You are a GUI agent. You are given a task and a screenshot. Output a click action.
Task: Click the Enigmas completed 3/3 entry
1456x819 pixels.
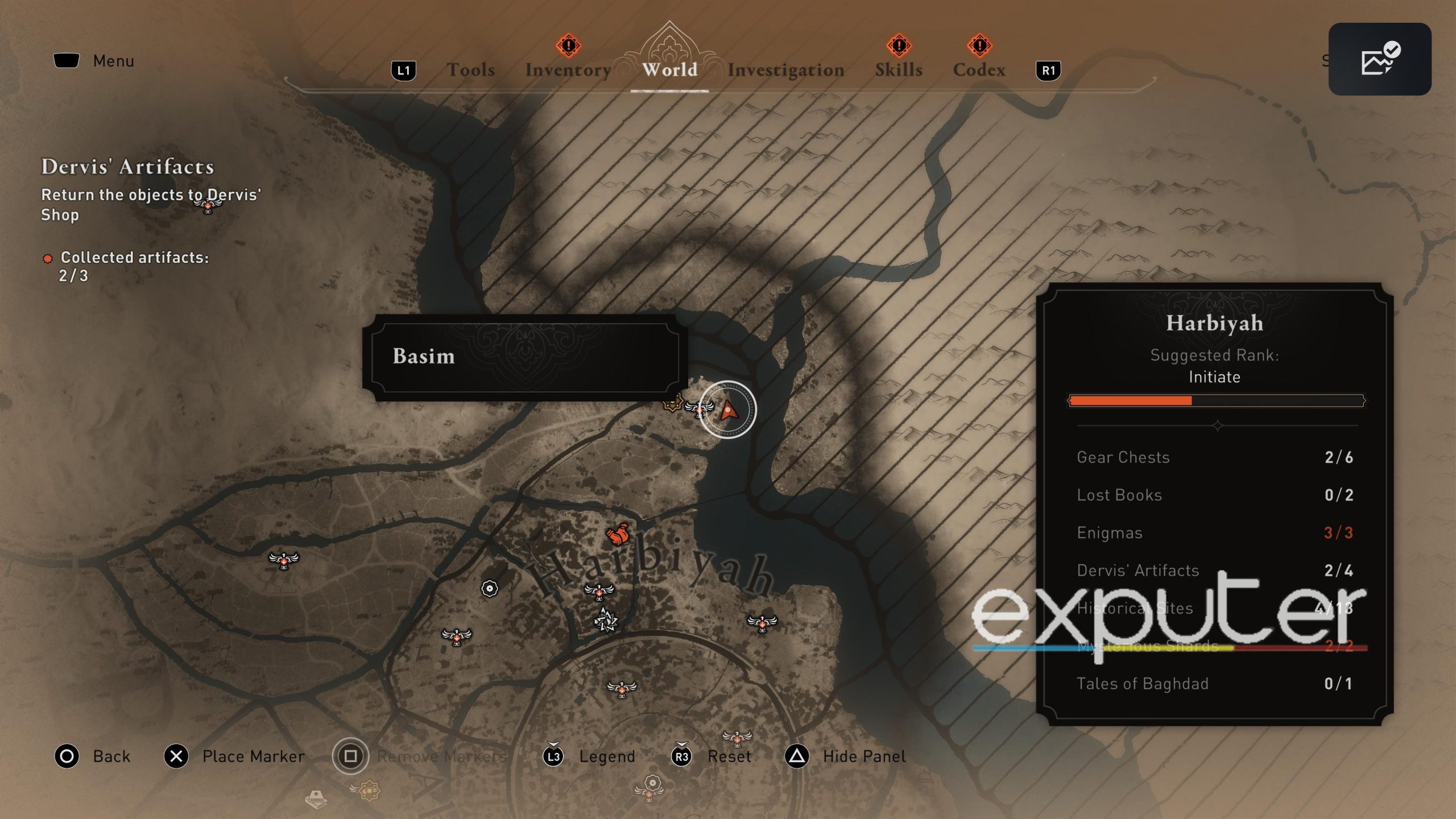[1214, 532]
